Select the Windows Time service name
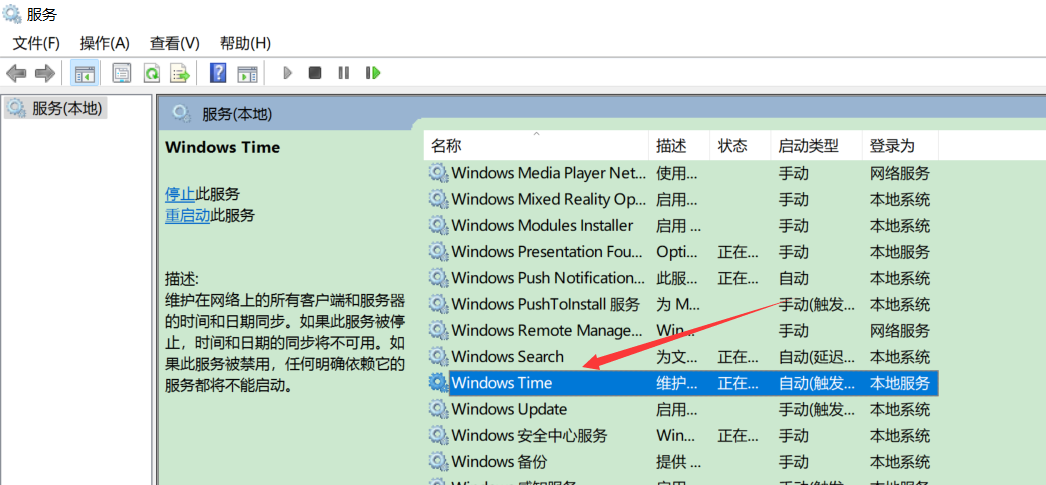Screen dimensions: 1046x485 (x=502, y=383)
